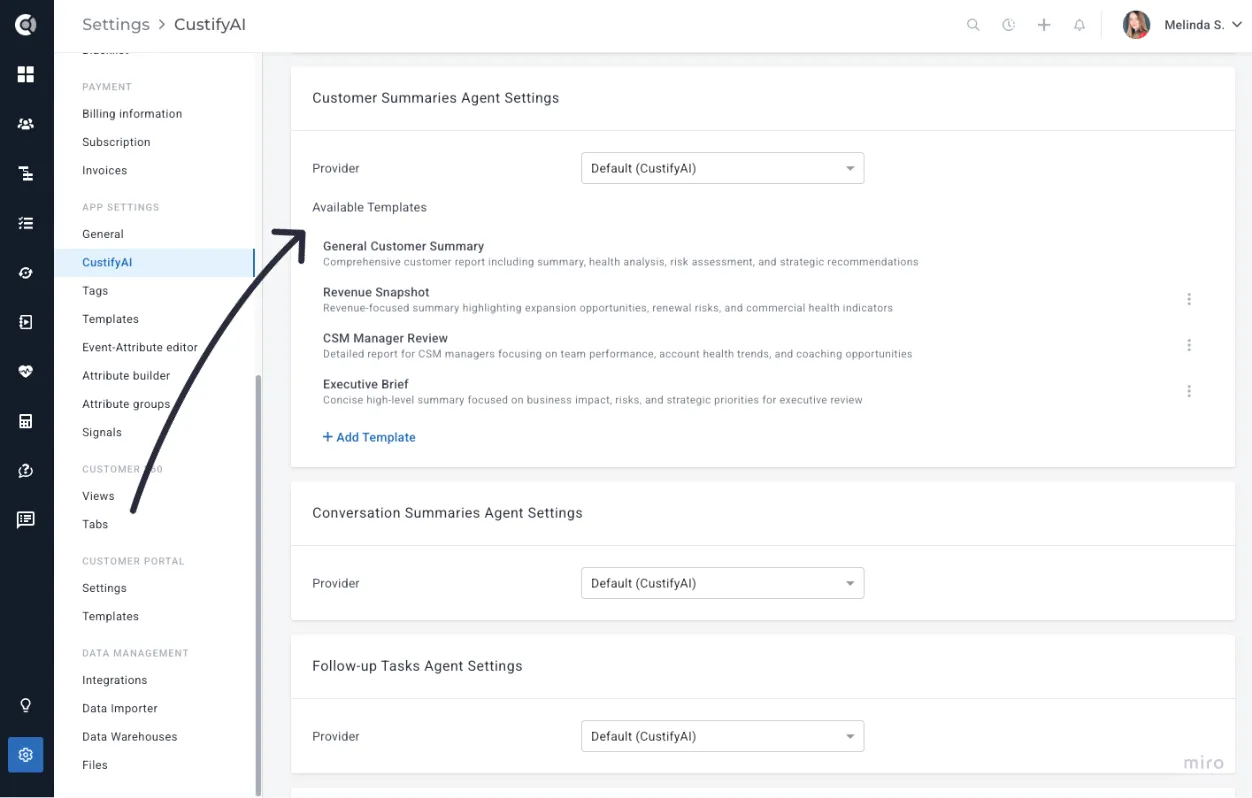The width and height of the screenshot is (1252, 798).
Task: Open the checklist tasks icon in the left rail
Action: 26,223
